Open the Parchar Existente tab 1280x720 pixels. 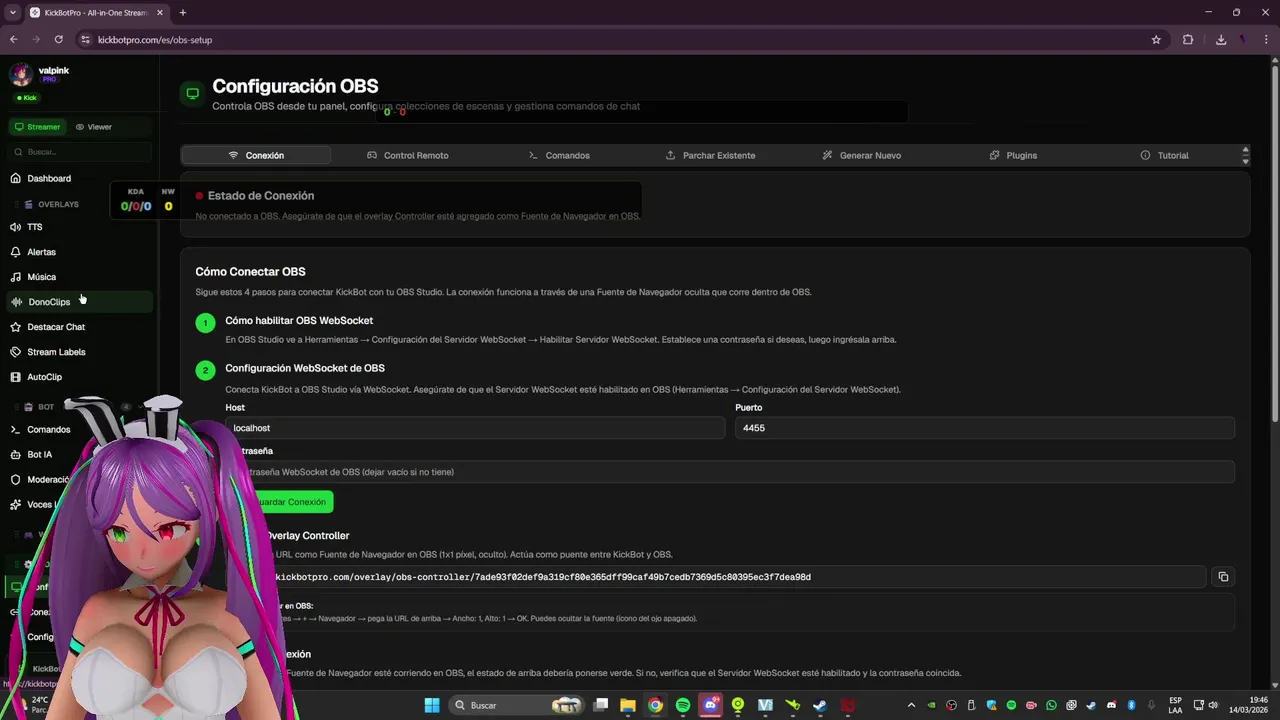(710, 155)
